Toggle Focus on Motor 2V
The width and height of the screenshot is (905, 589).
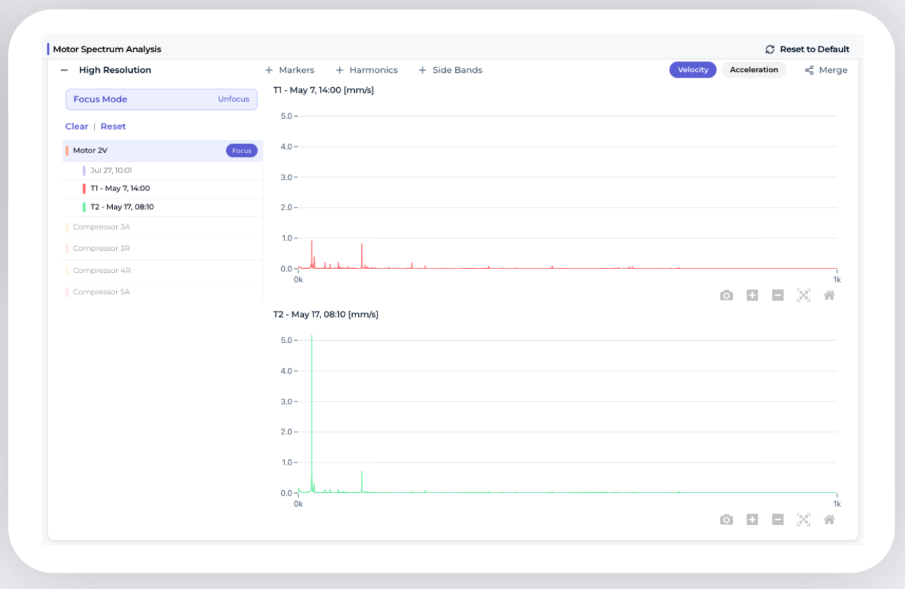[x=241, y=151]
